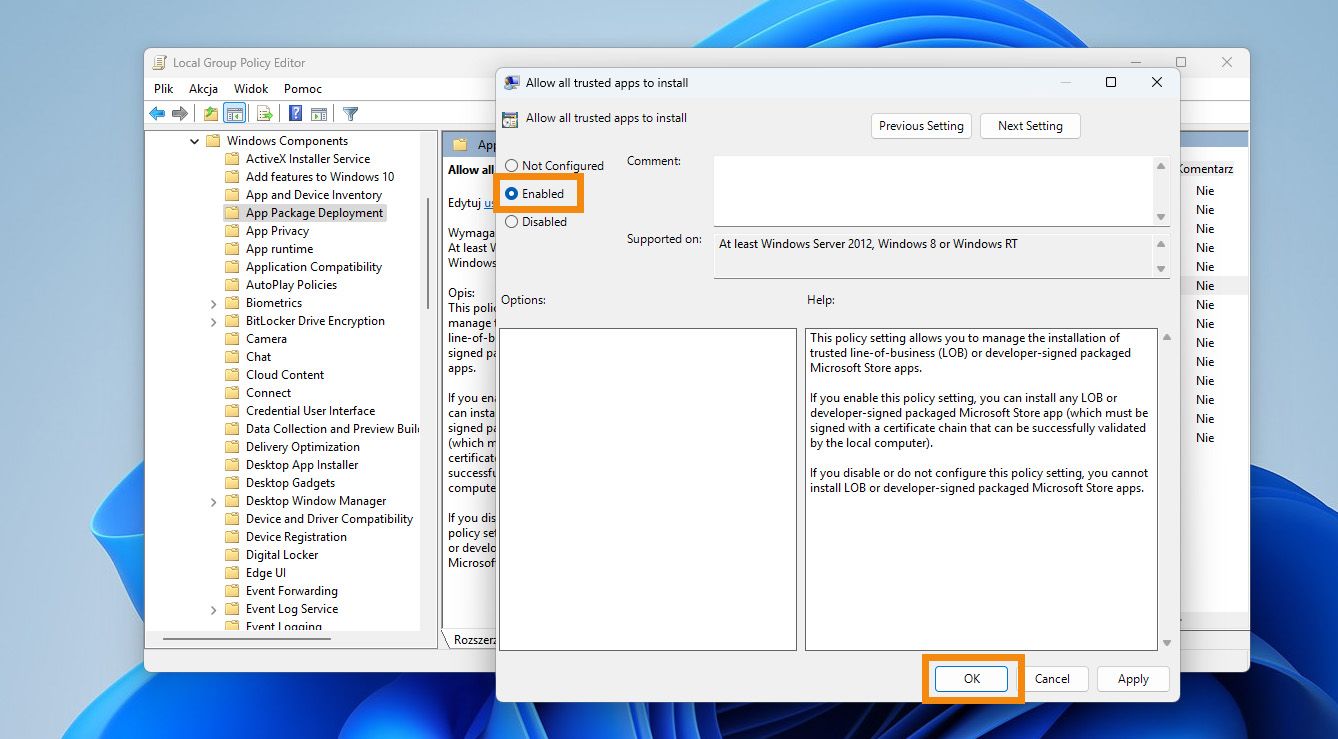Select the Disabled radio button
This screenshot has height=739, width=1338.
[512, 222]
